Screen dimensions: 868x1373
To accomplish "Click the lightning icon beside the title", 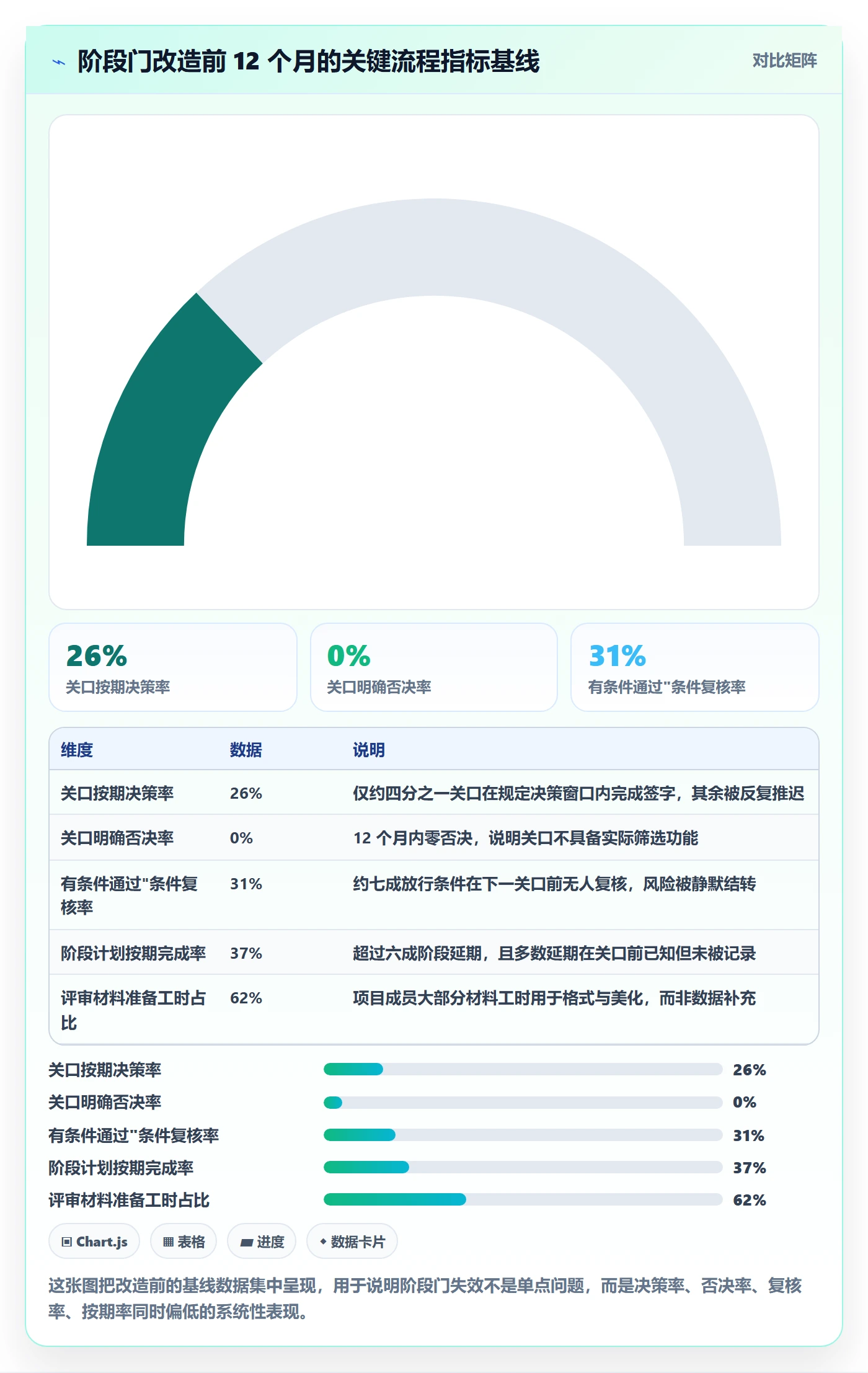I will (59, 62).
